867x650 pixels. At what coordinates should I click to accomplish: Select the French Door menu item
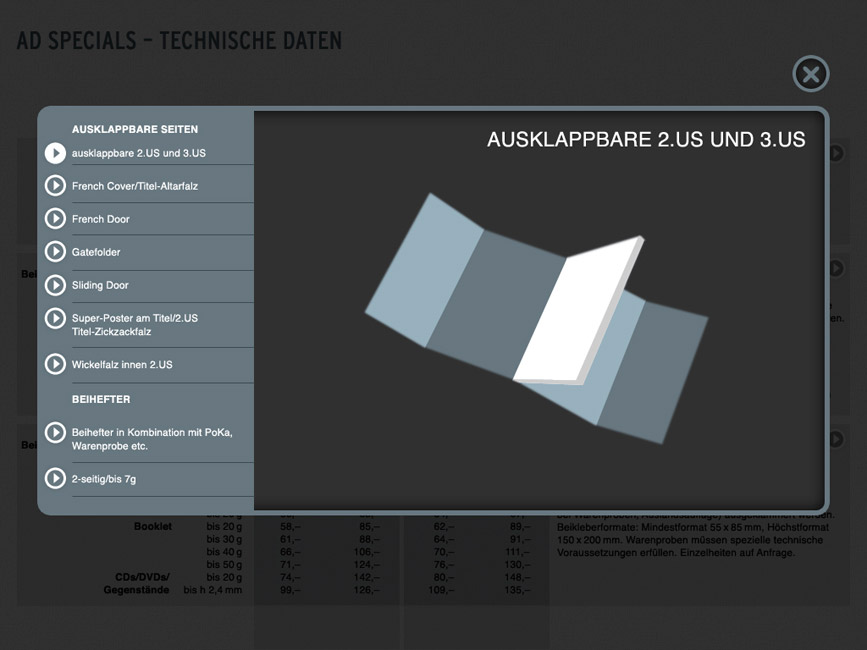pyautogui.click(x=101, y=219)
